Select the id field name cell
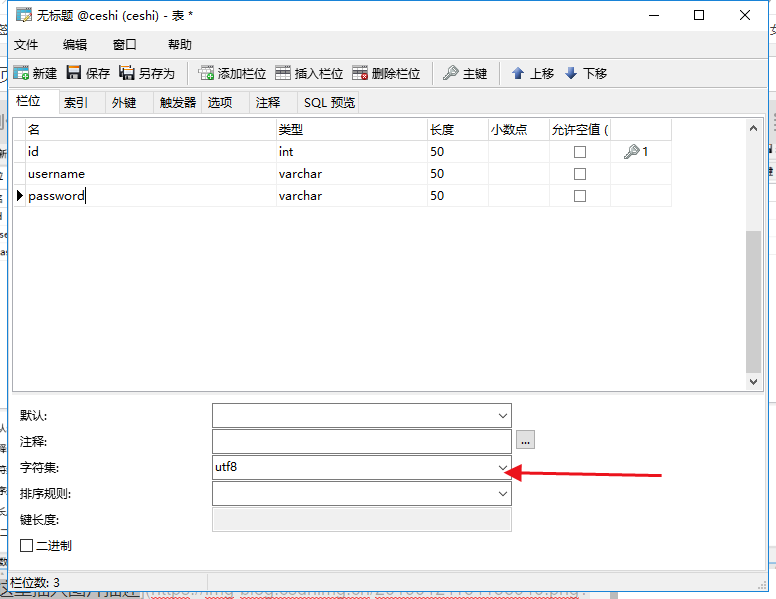The width and height of the screenshot is (776, 599). pyautogui.click(x=151, y=151)
